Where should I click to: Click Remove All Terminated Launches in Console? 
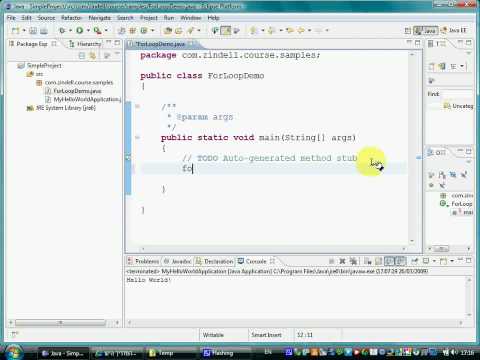[353, 261]
